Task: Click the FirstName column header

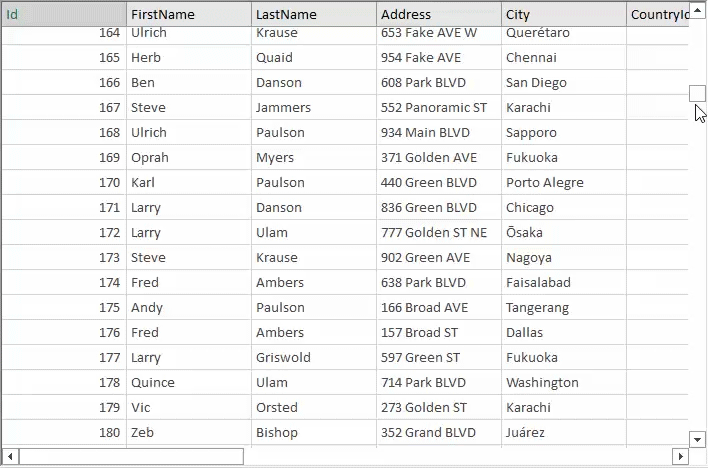Action: 189,14
